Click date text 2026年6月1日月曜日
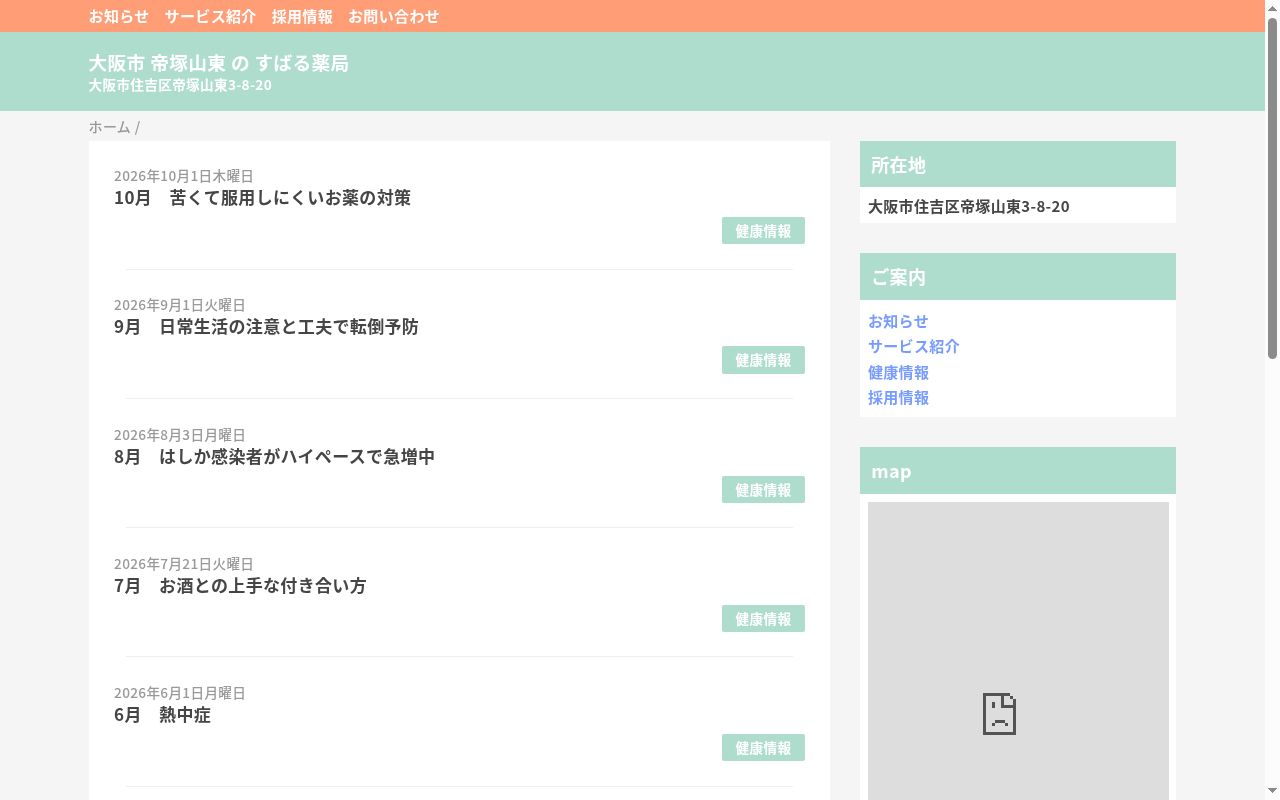Screen dimensions: 1280x800 [179, 693]
